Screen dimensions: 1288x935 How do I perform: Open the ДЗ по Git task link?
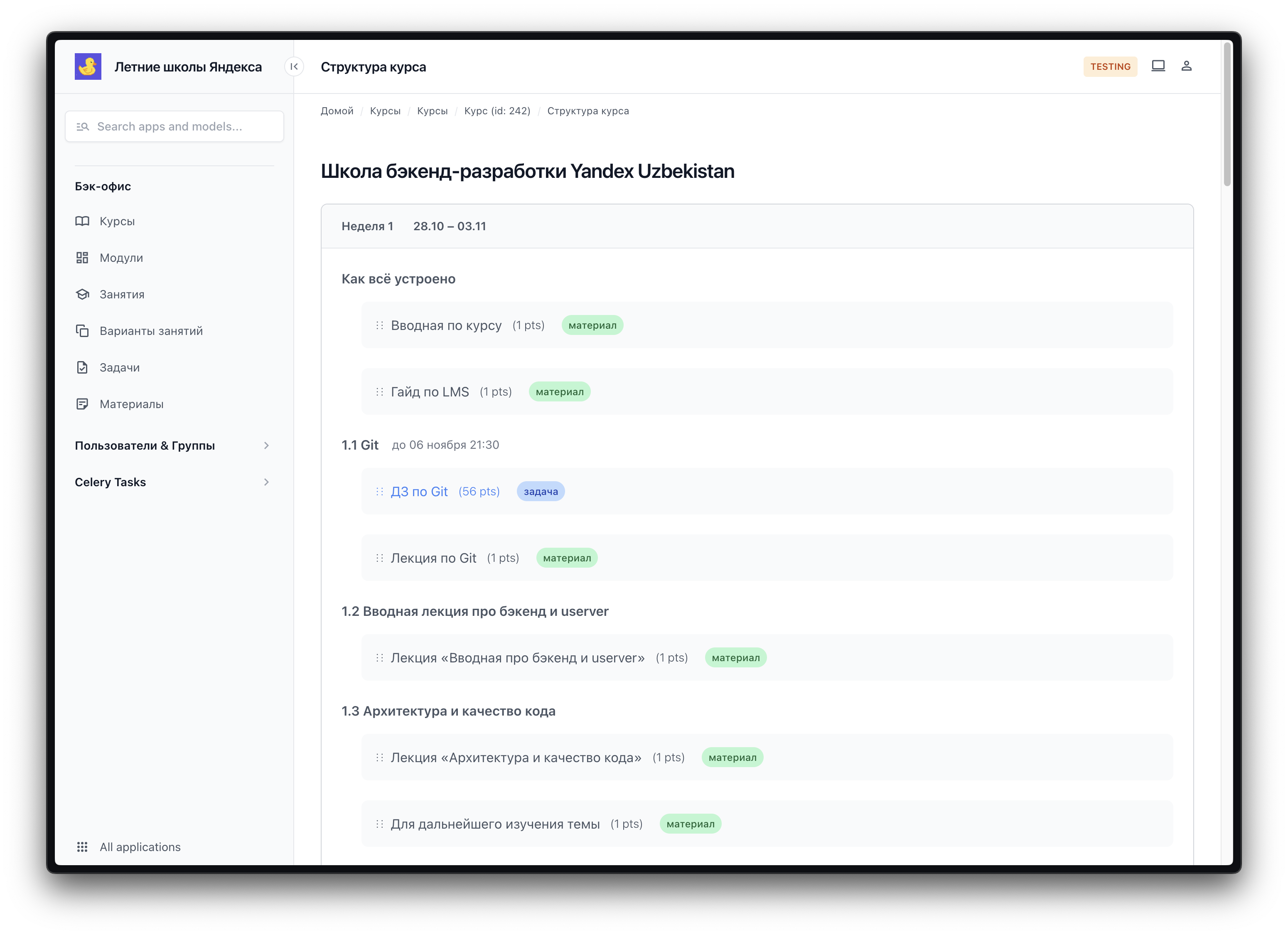tap(419, 491)
